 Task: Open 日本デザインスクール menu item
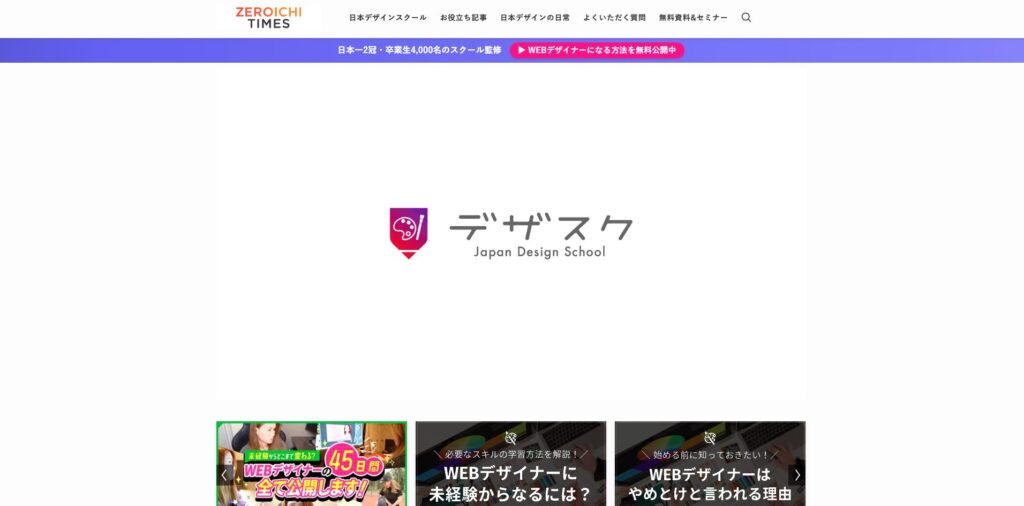388,18
